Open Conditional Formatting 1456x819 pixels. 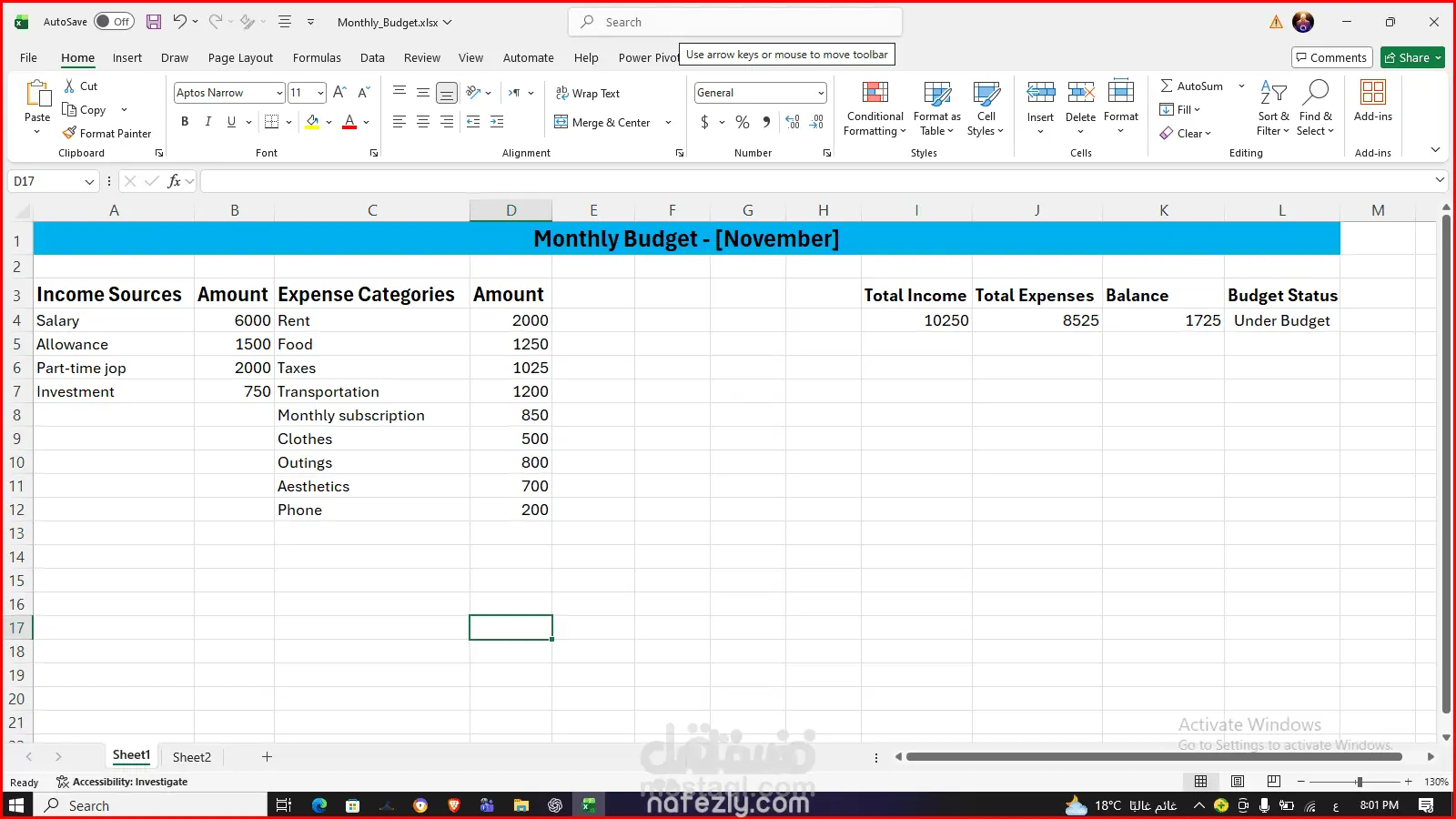(875, 109)
